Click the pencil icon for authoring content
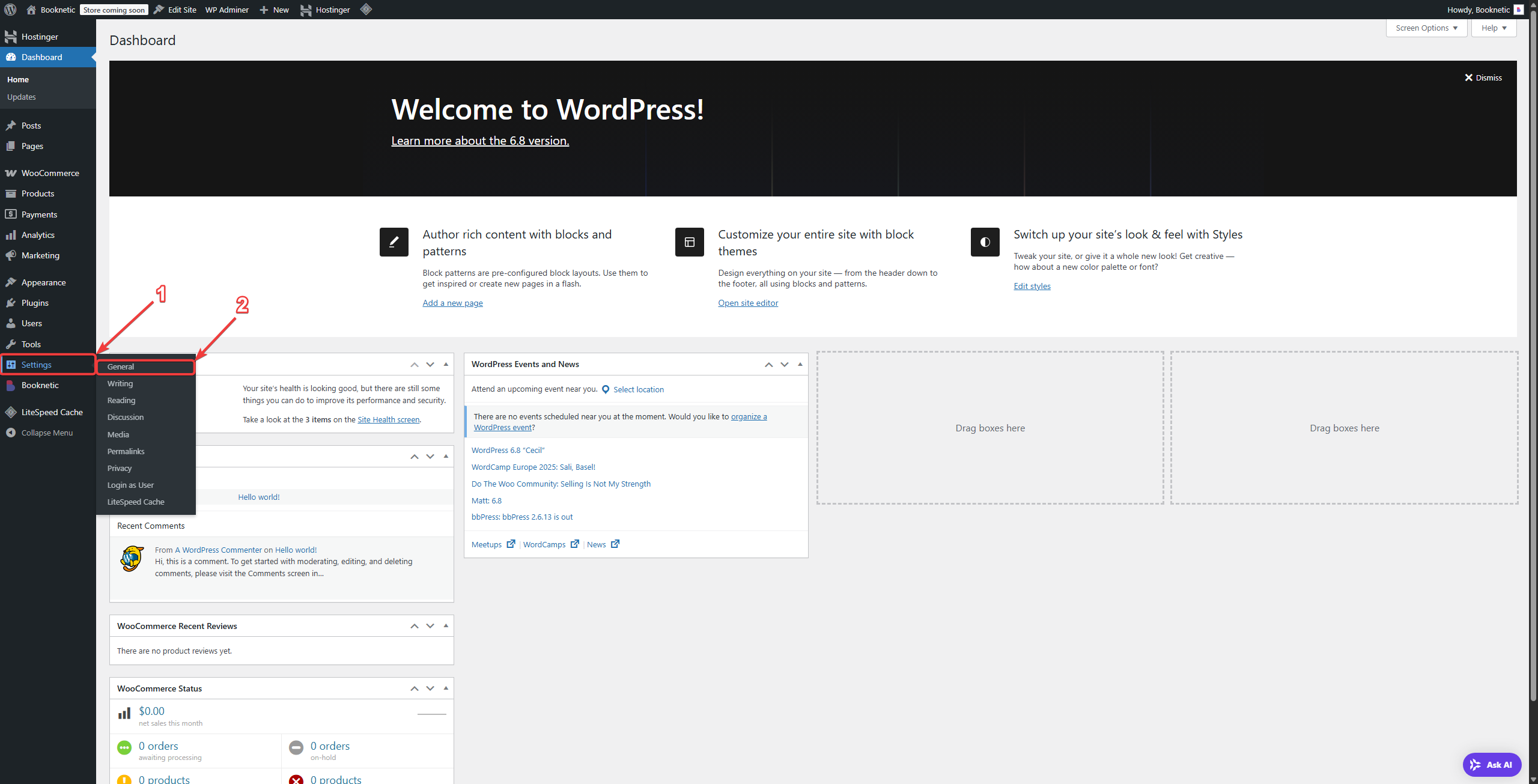 [394, 242]
